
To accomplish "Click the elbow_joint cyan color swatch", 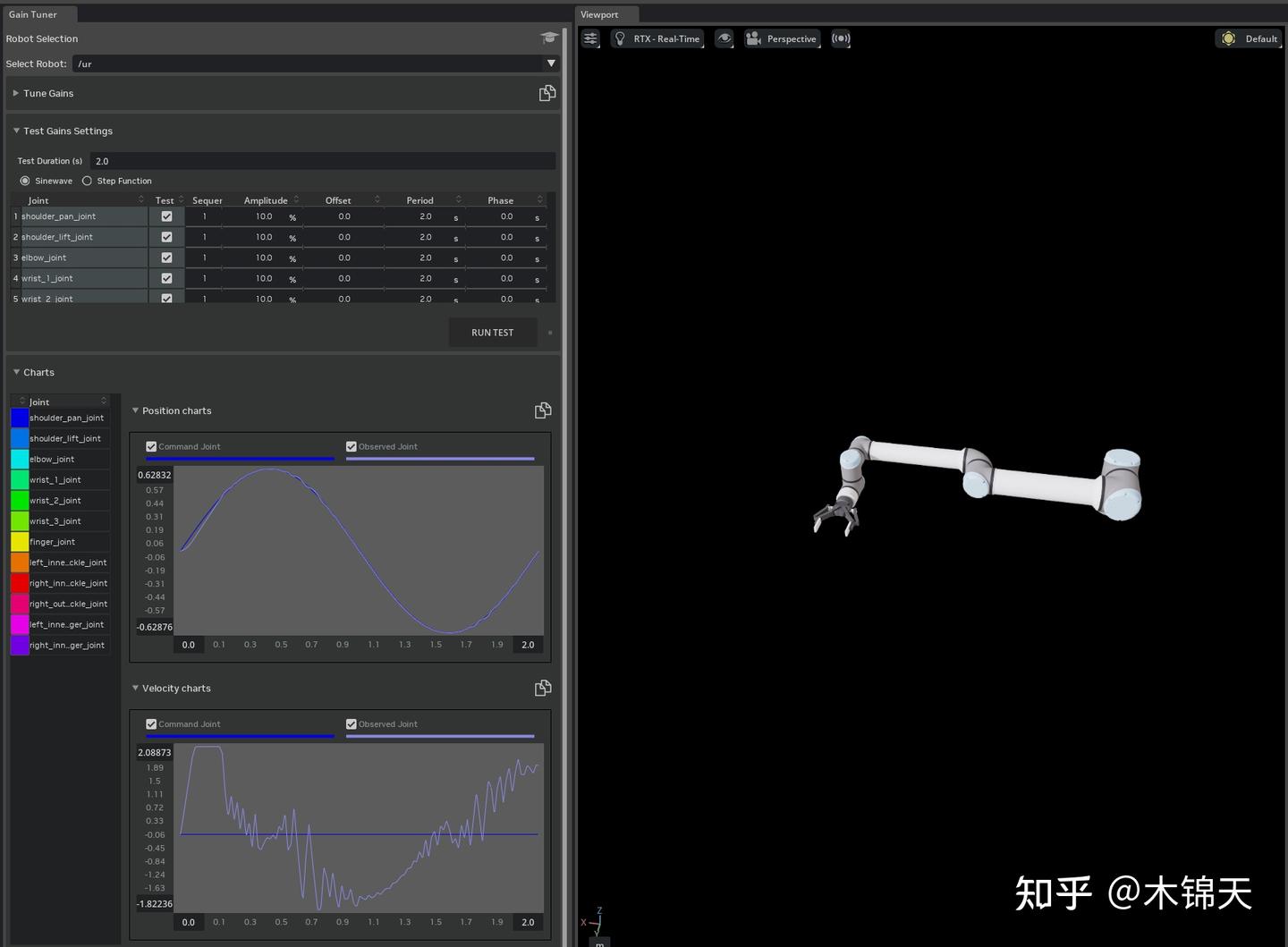I will click(19, 459).
